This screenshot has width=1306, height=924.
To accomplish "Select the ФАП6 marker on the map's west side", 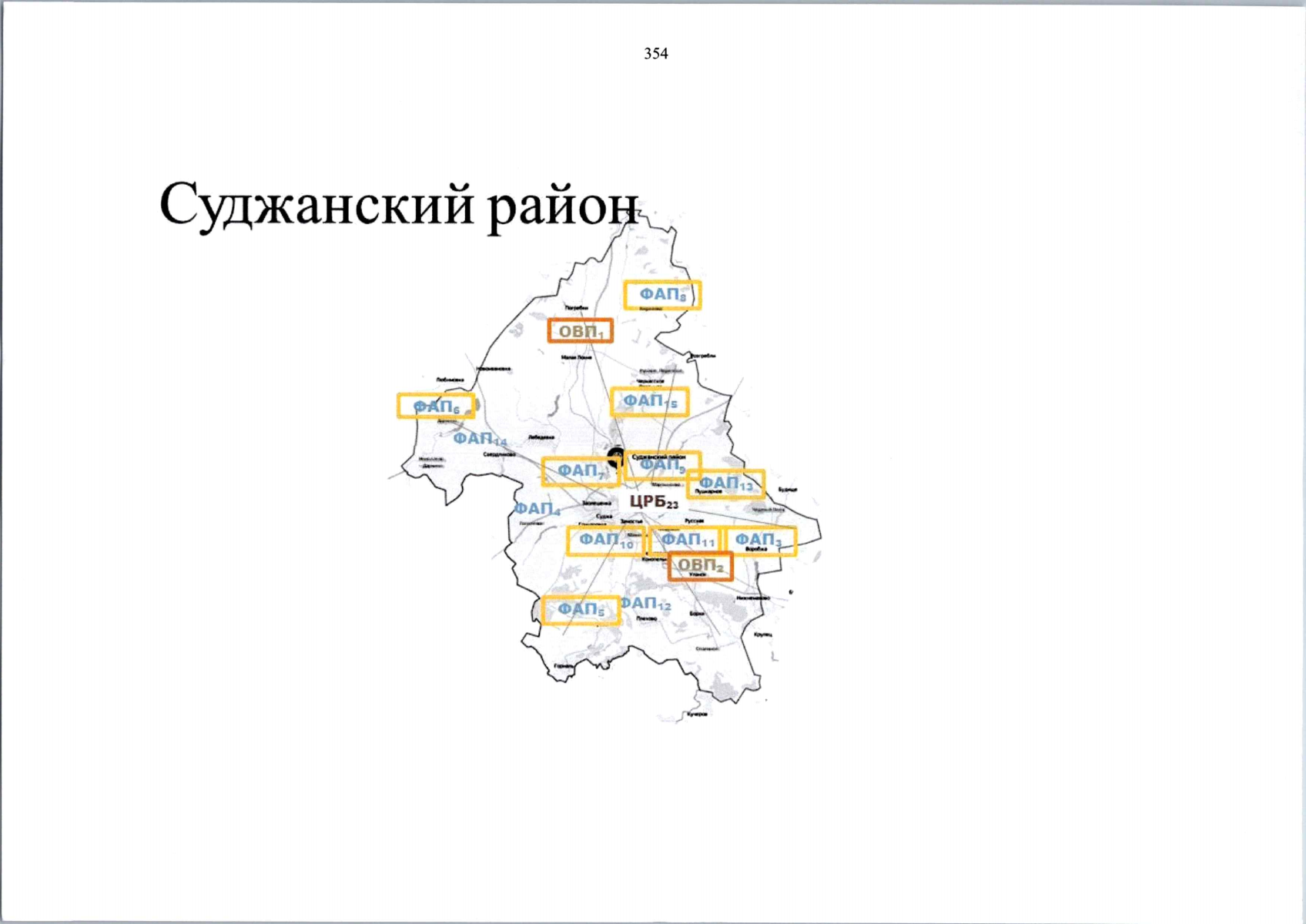I will [435, 406].
